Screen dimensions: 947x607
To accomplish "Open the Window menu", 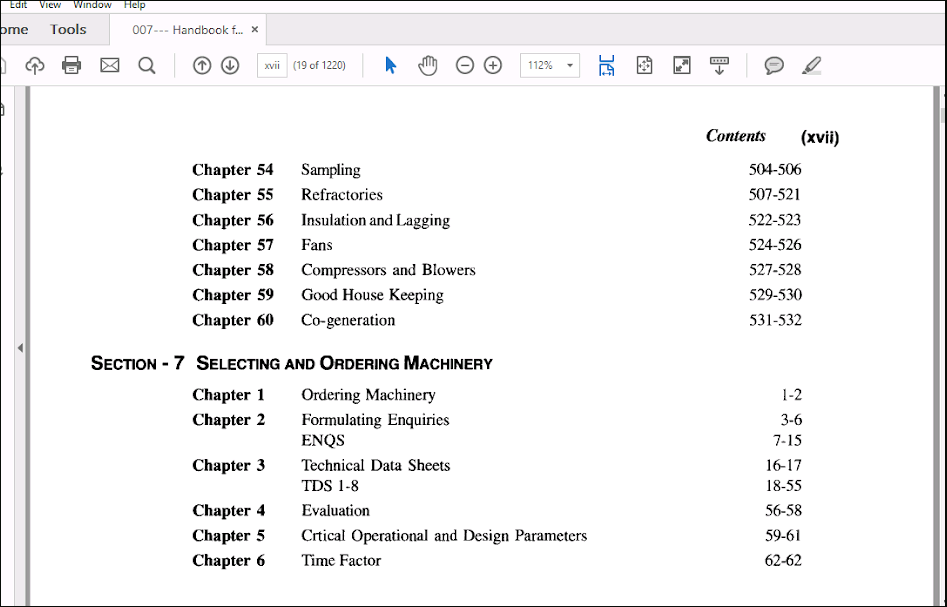I will point(92,5).
